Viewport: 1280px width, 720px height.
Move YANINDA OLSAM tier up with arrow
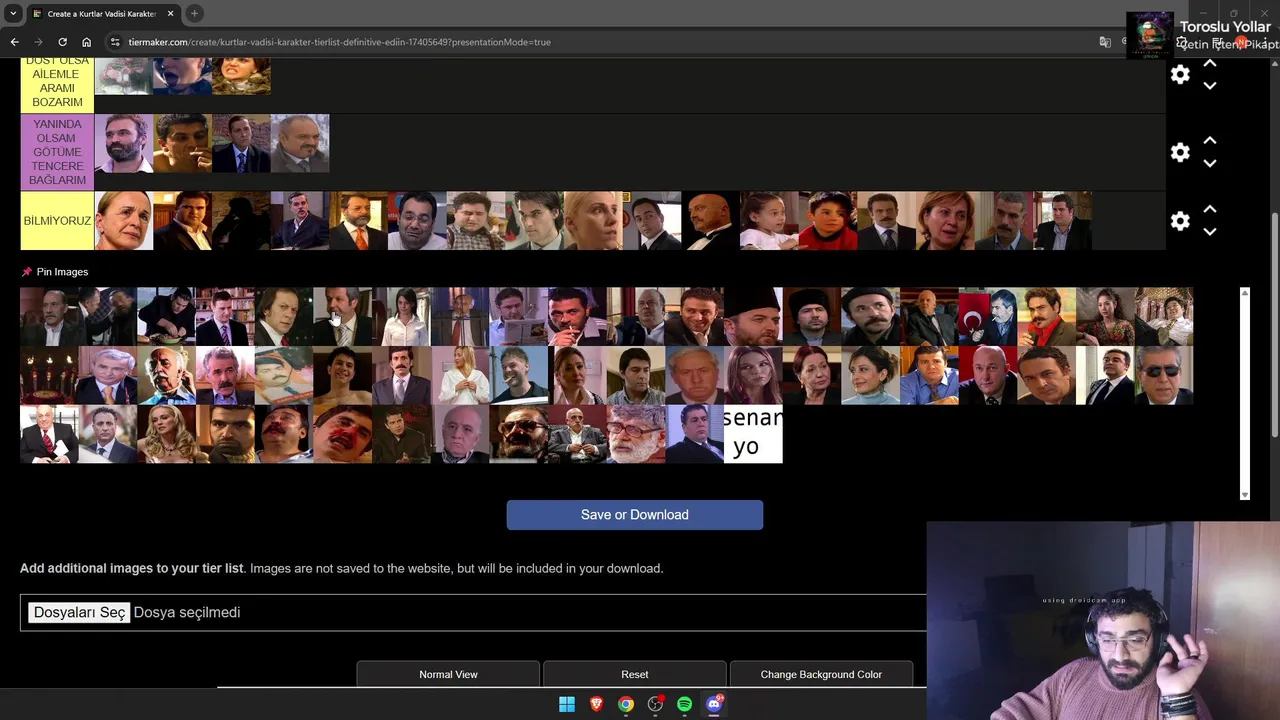point(1209,140)
